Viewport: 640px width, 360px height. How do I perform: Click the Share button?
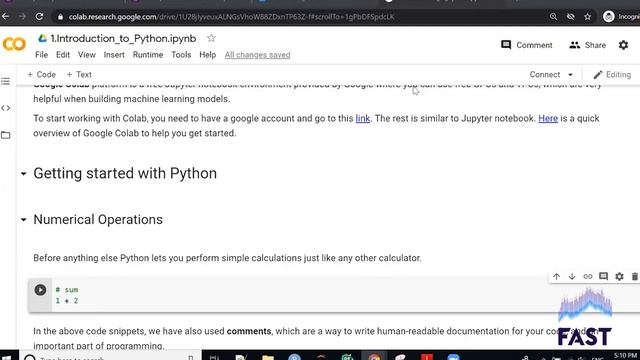pyautogui.click(x=587, y=45)
